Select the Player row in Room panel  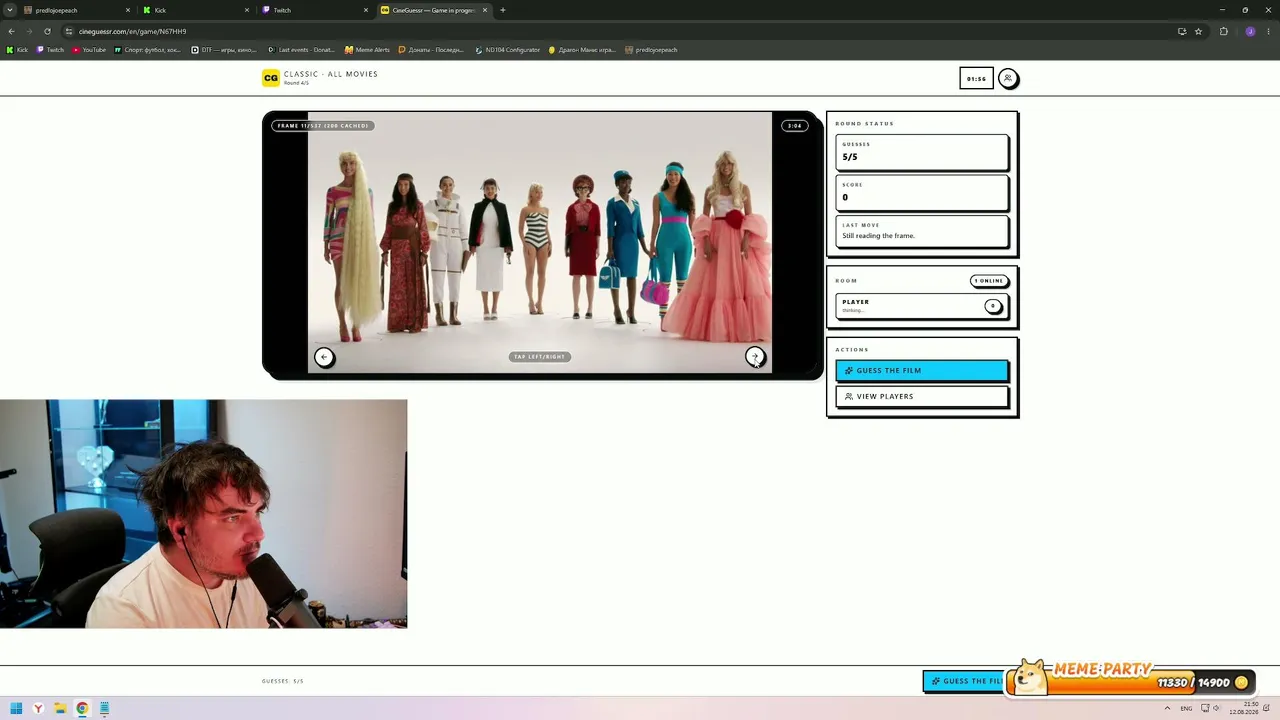(x=922, y=306)
